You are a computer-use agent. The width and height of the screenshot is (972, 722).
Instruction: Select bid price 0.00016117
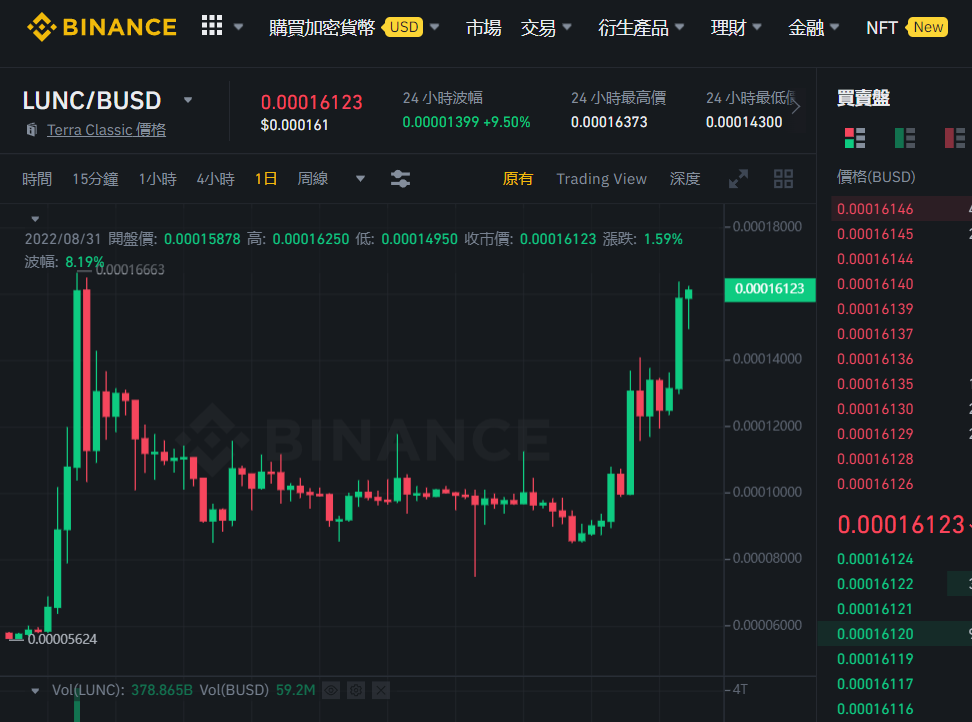[875, 684]
